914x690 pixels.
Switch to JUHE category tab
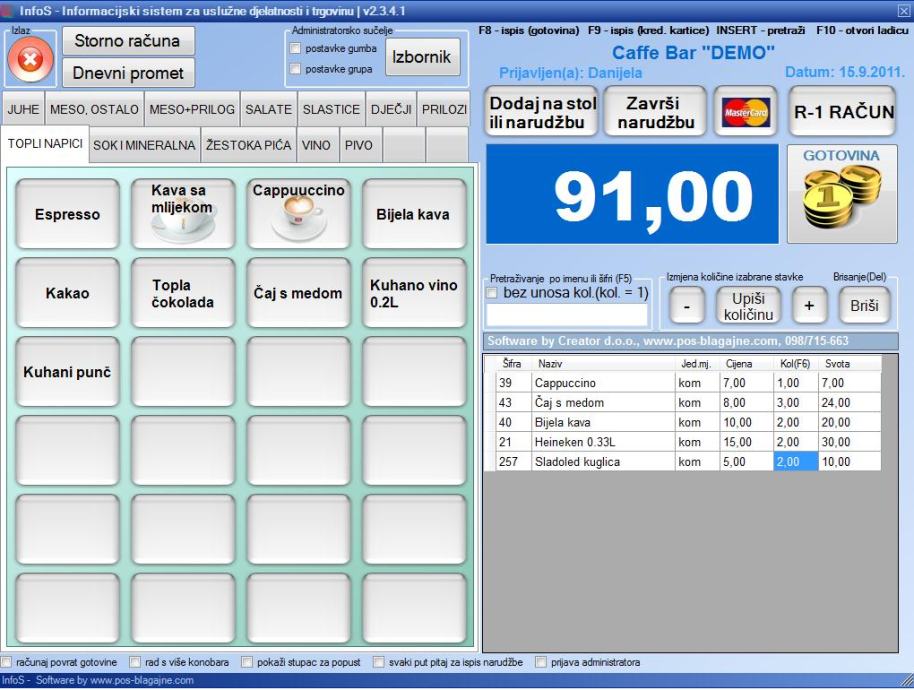click(x=23, y=109)
